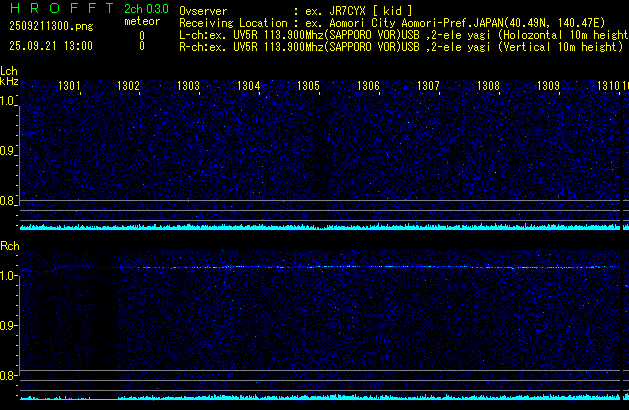Click the 1304 time marker
The width and height of the screenshot is (629, 410).
click(249, 87)
